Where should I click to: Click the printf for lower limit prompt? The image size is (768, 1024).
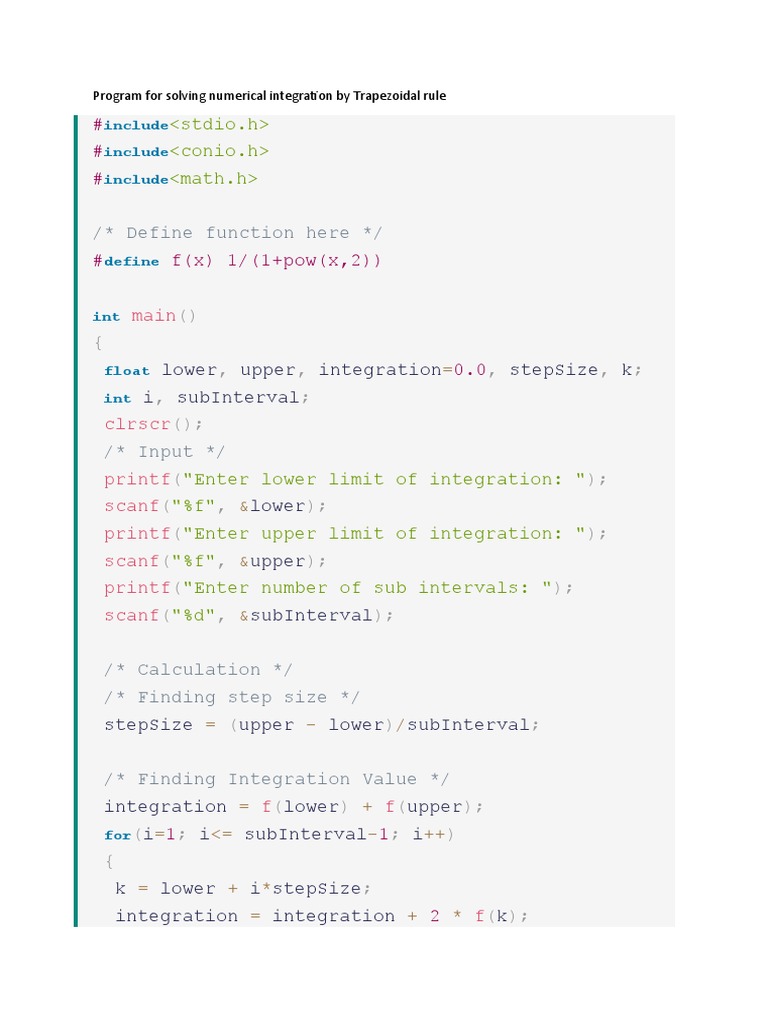355,479
